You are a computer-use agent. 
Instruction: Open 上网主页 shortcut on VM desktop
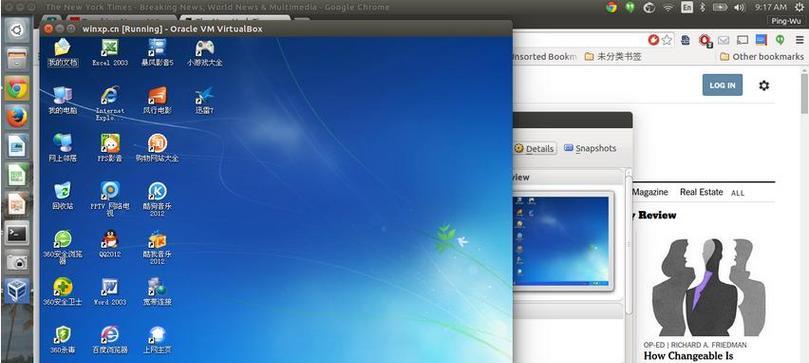pos(157,339)
